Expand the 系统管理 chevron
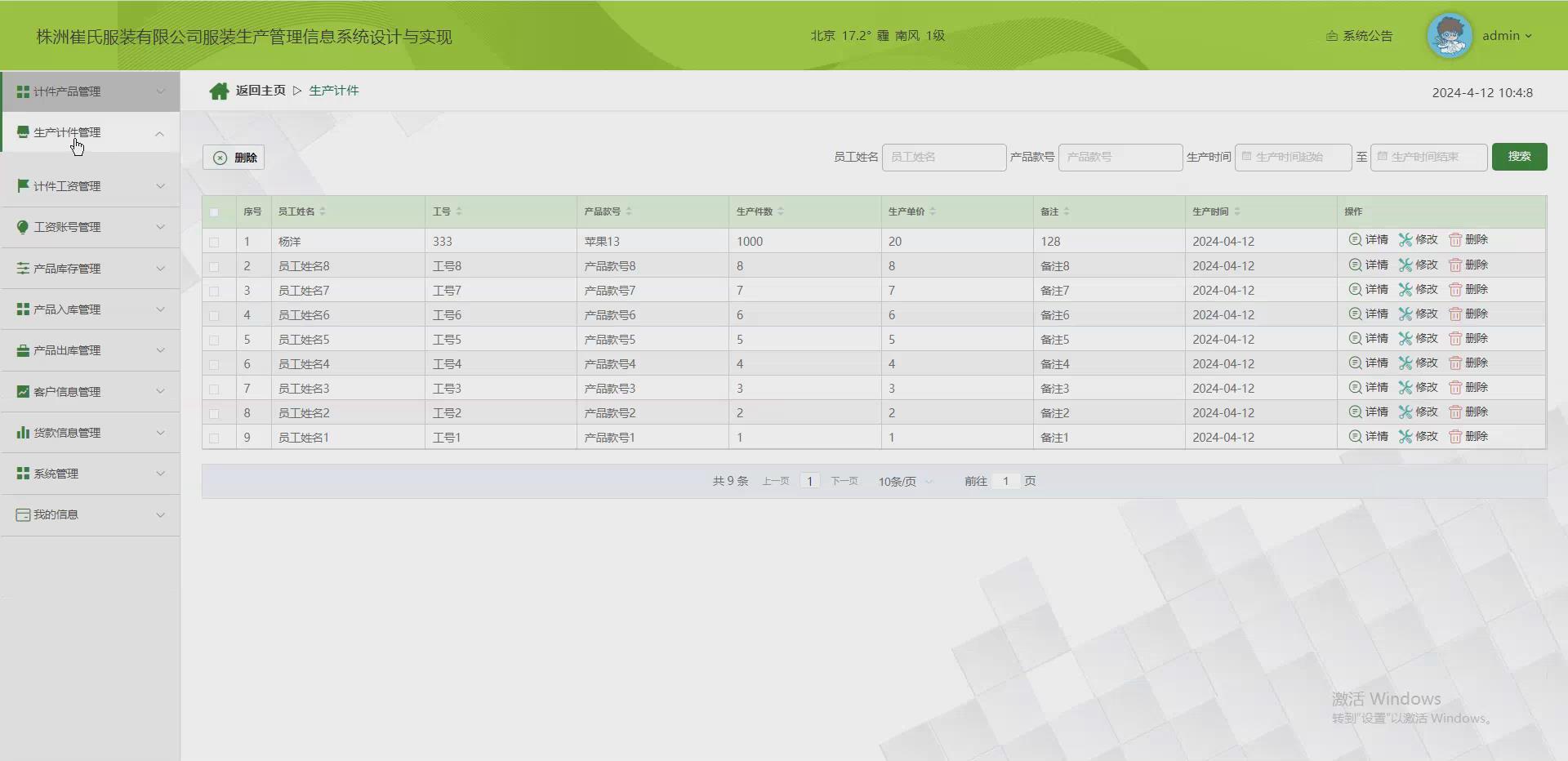The height and width of the screenshot is (761, 1568). click(x=160, y=474)
